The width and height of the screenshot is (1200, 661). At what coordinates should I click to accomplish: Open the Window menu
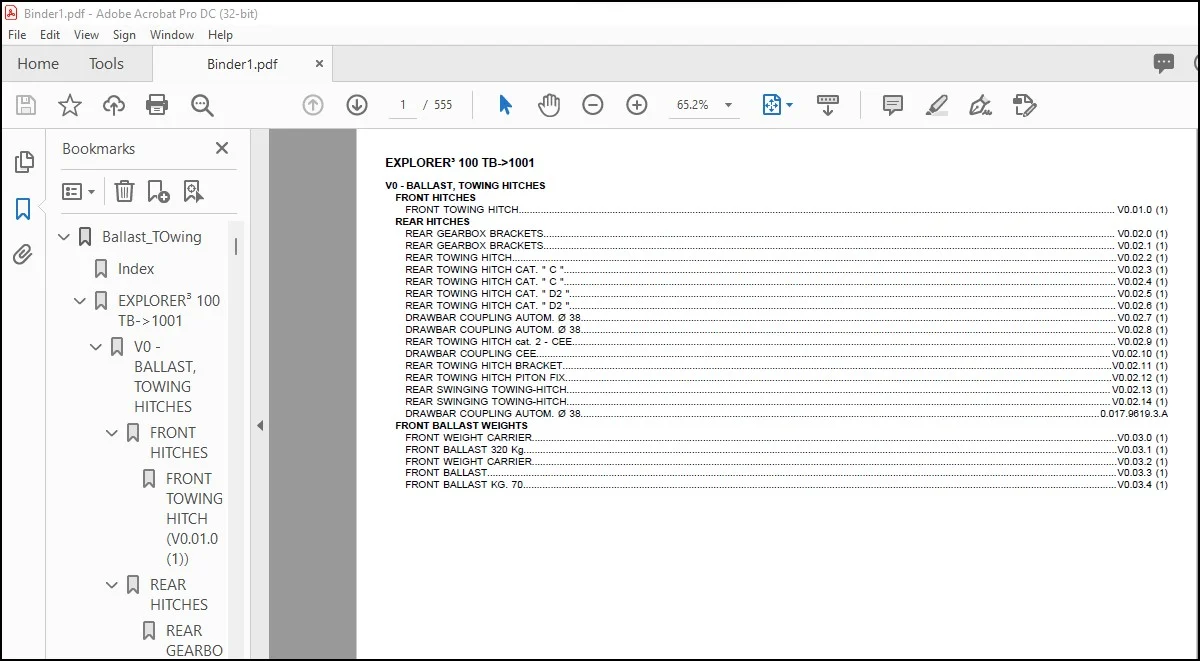(x=172, y=34)
